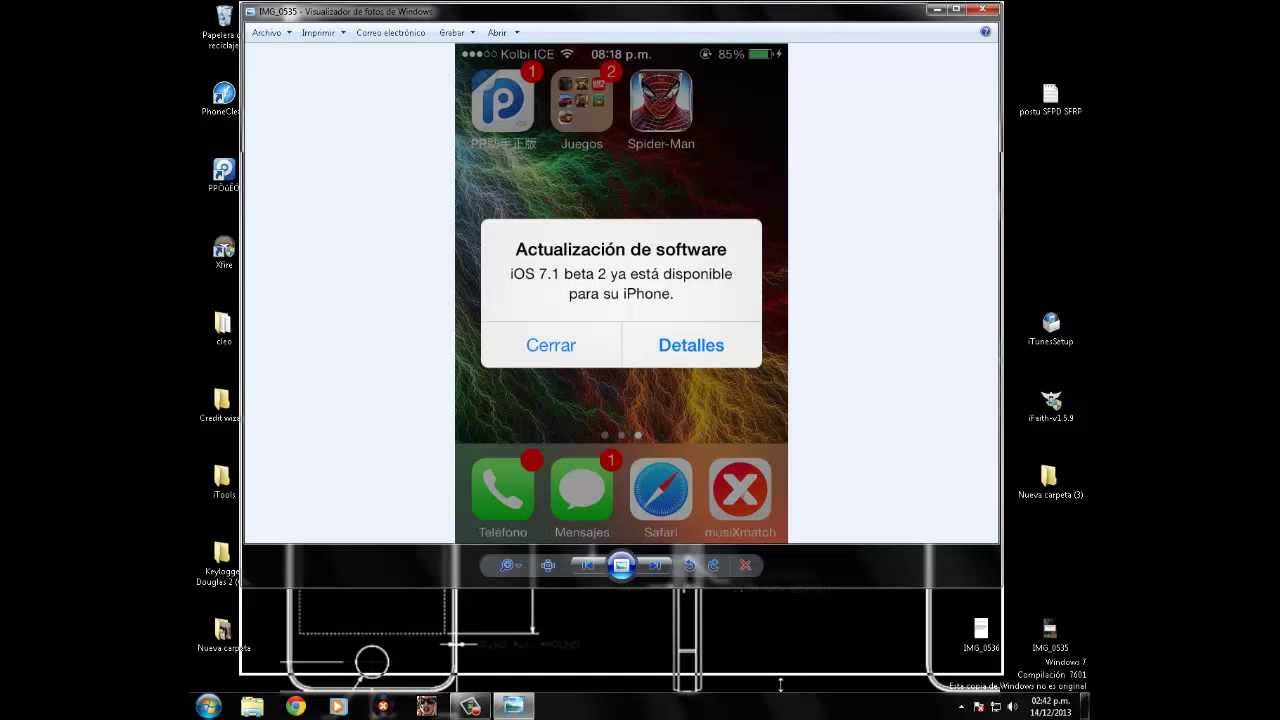
Task: Open Papelera de reciclaje desktop icon
Action: coord(223,27)
